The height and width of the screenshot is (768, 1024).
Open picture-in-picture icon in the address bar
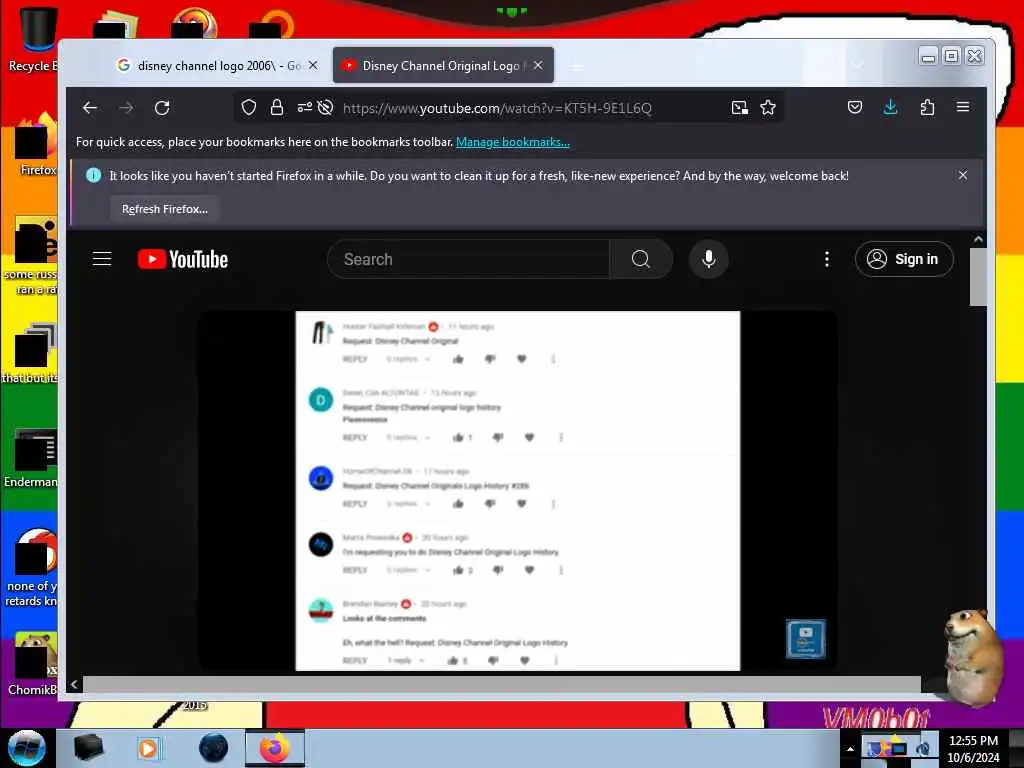point(739,108)
